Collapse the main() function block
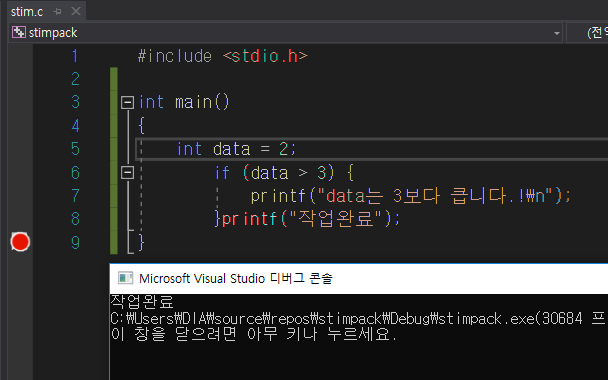 (127, 102)
